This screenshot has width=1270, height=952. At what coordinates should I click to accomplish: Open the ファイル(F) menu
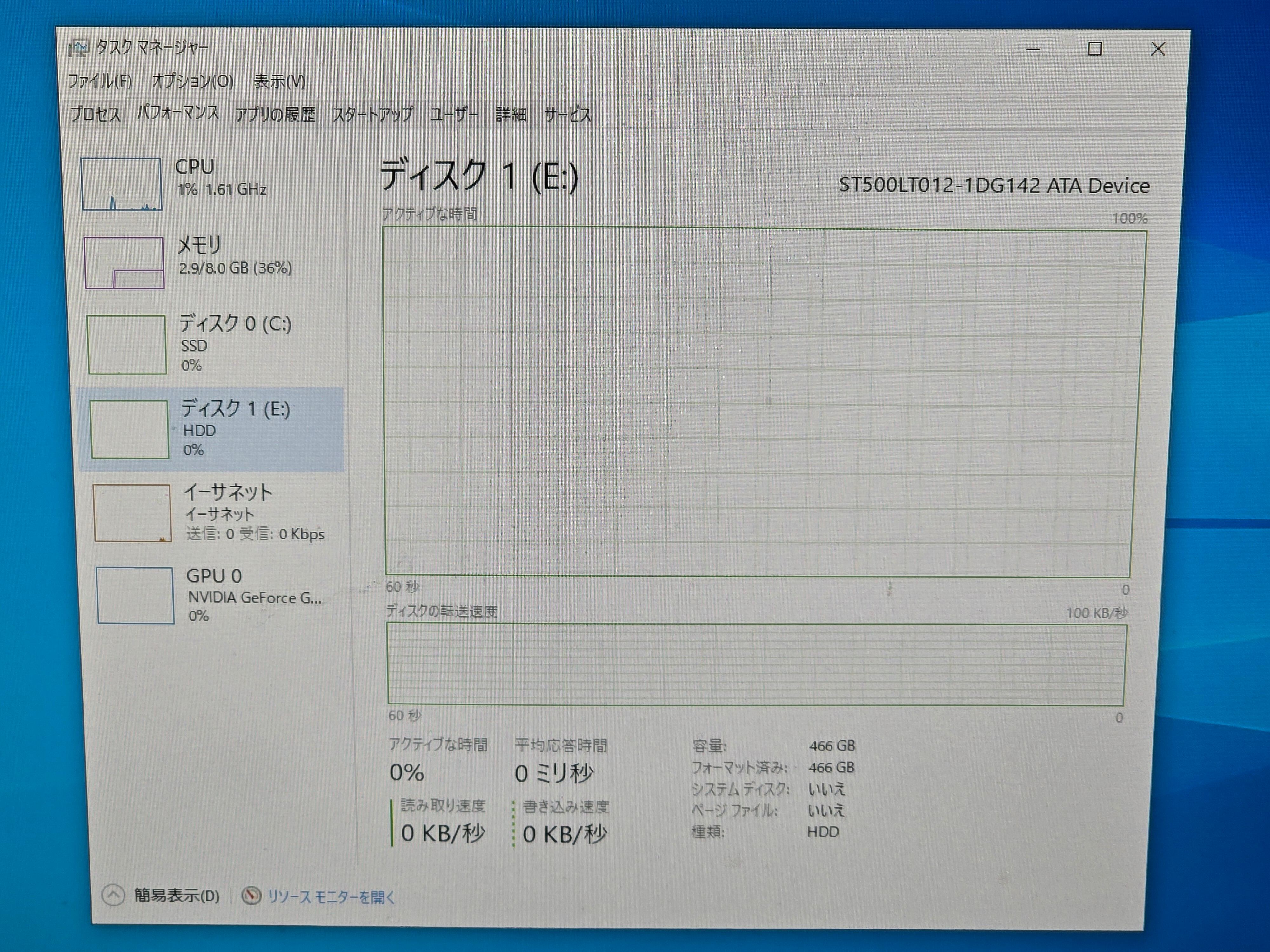pos(100,81)
